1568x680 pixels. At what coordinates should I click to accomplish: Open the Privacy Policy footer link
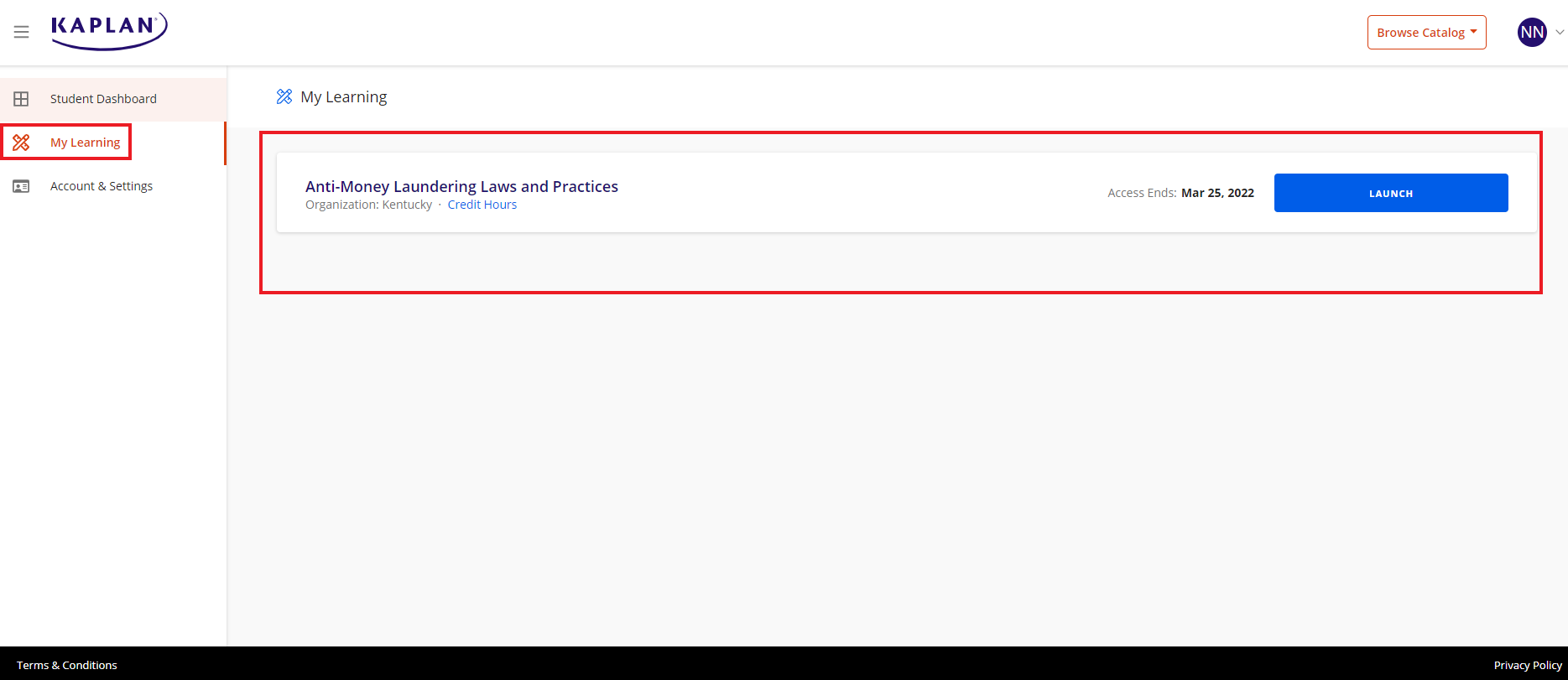click(1527, 665)
